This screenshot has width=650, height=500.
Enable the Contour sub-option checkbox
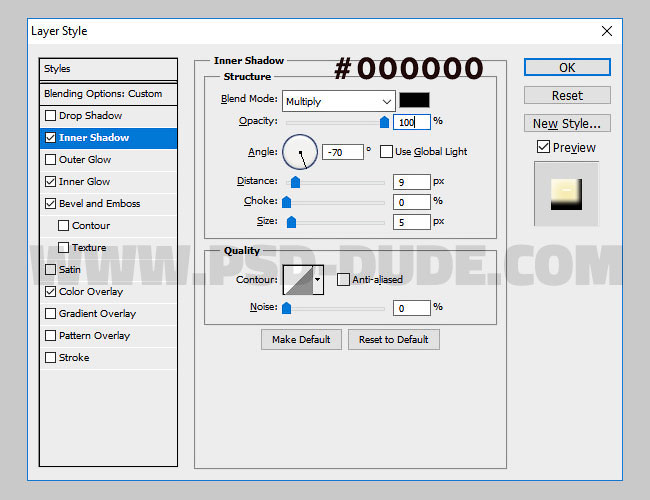(x=63, y=225)
